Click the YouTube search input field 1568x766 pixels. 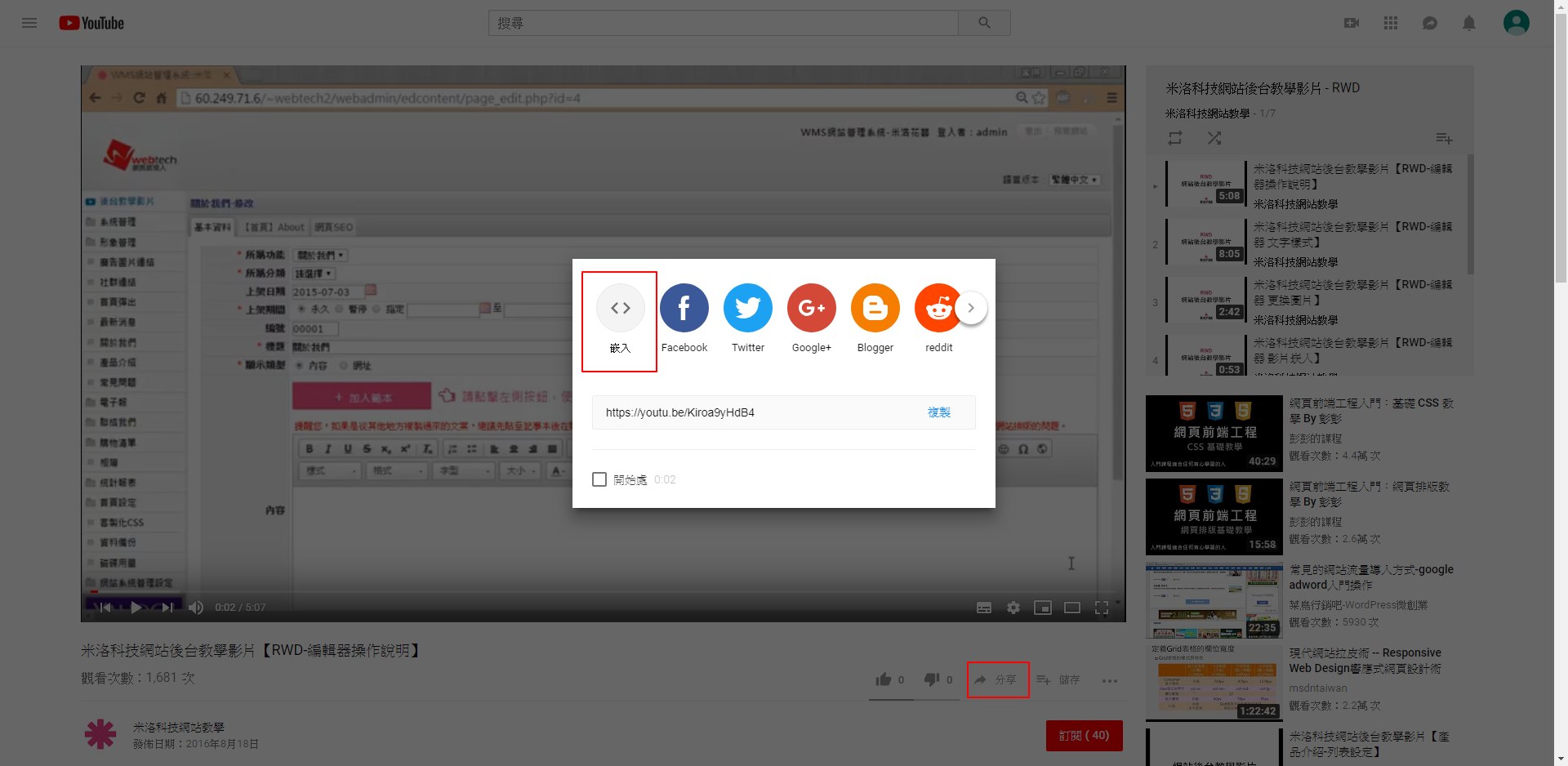723,23
